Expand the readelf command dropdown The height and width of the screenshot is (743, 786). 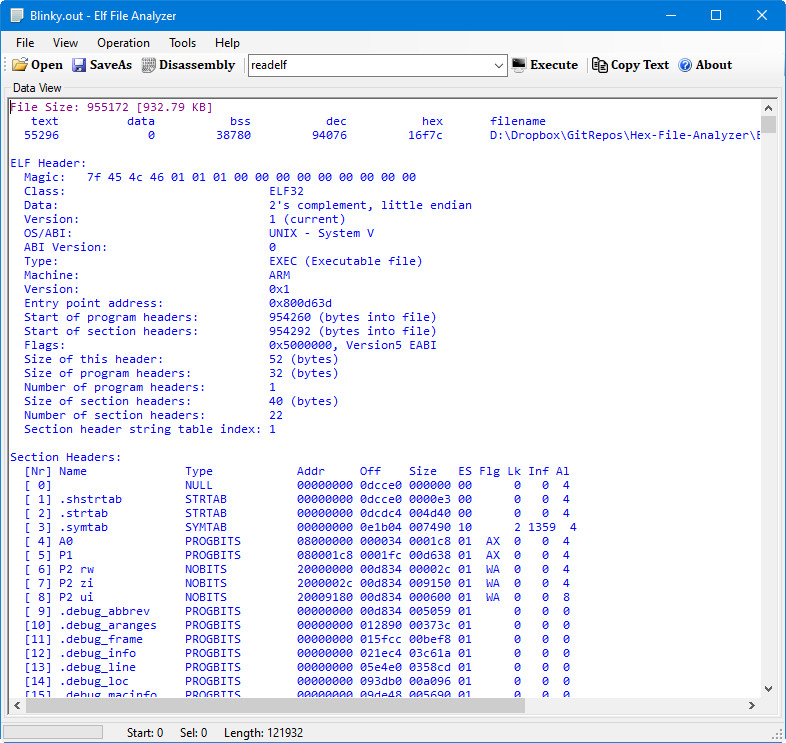pos(499,65)
